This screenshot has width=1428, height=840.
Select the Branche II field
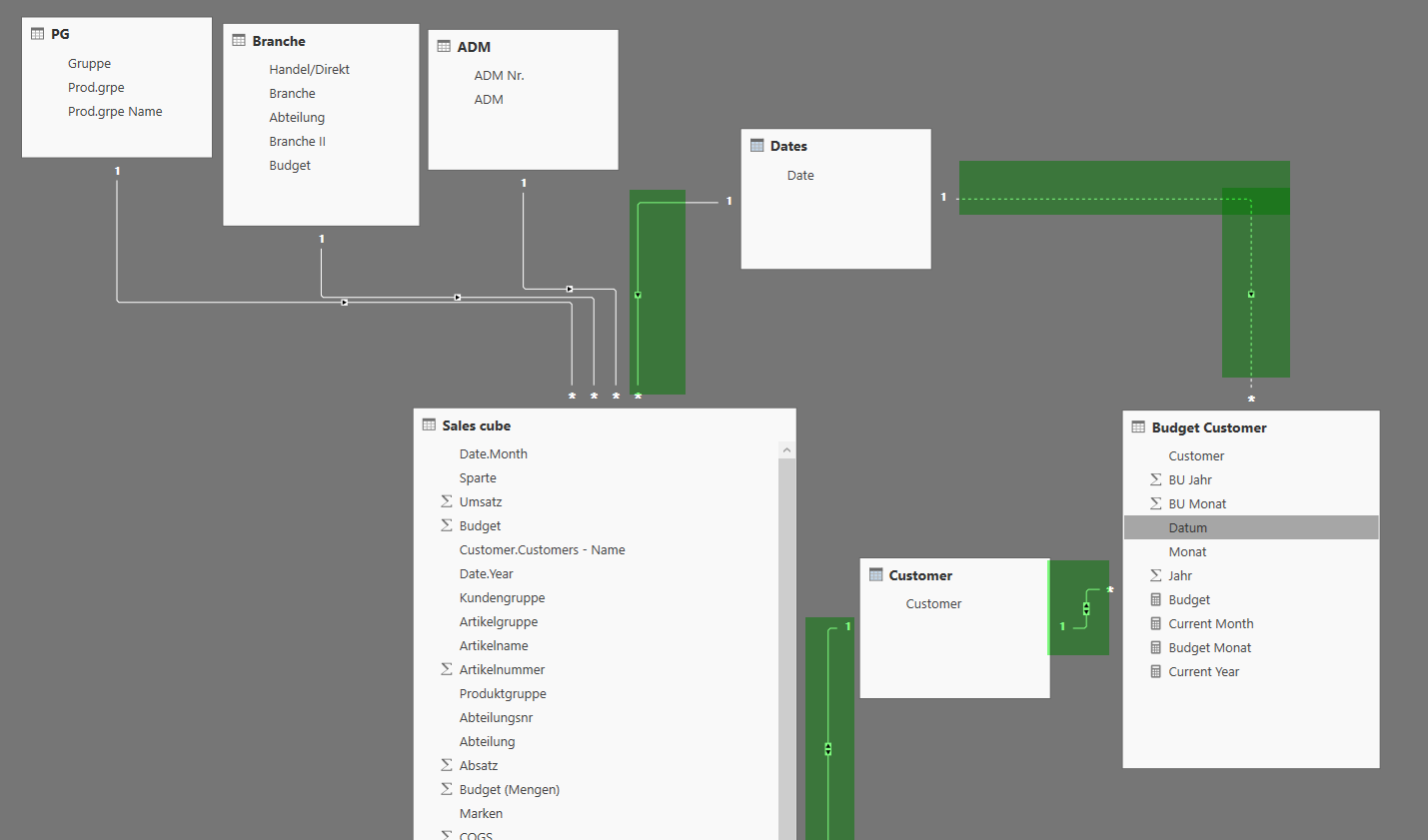(x=297, y=141)
